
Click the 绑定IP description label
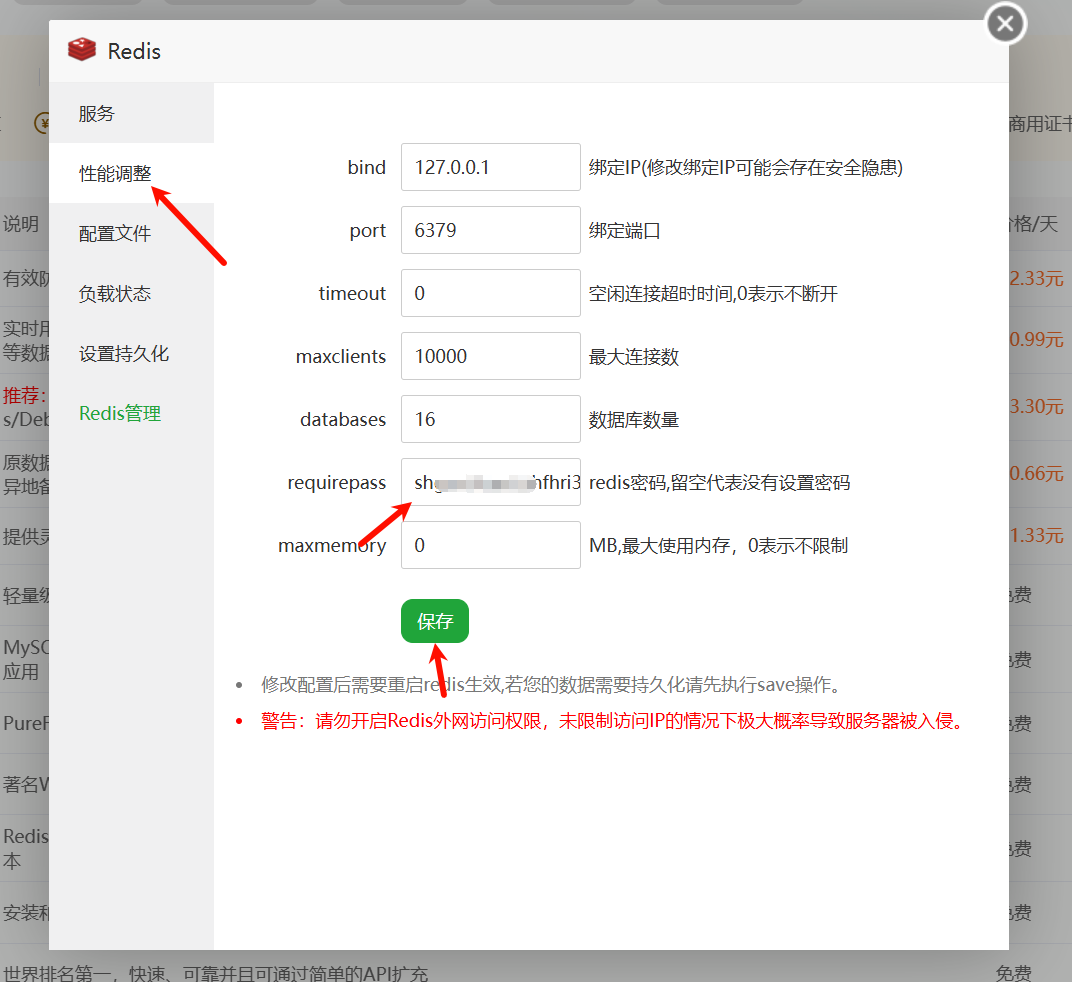point(745,167)
